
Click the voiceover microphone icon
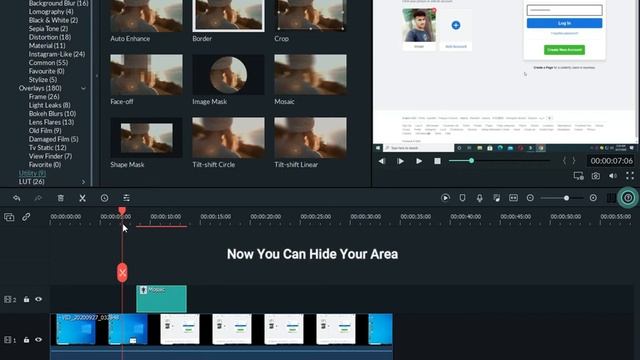coord(479,198)
